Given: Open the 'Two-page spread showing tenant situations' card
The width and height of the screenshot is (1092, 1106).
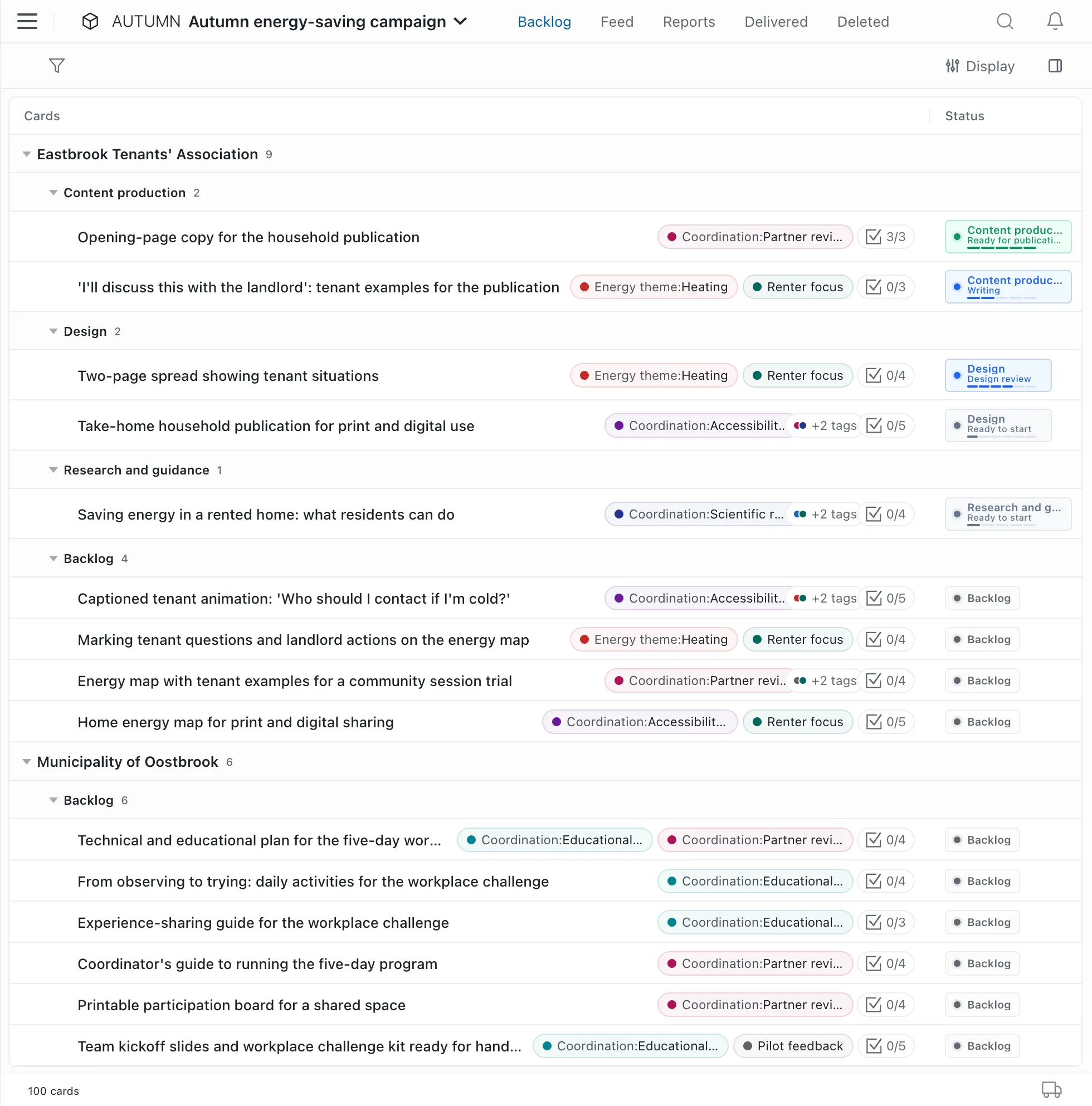Looking at the screenshot, I should click(x=228, y=376).
